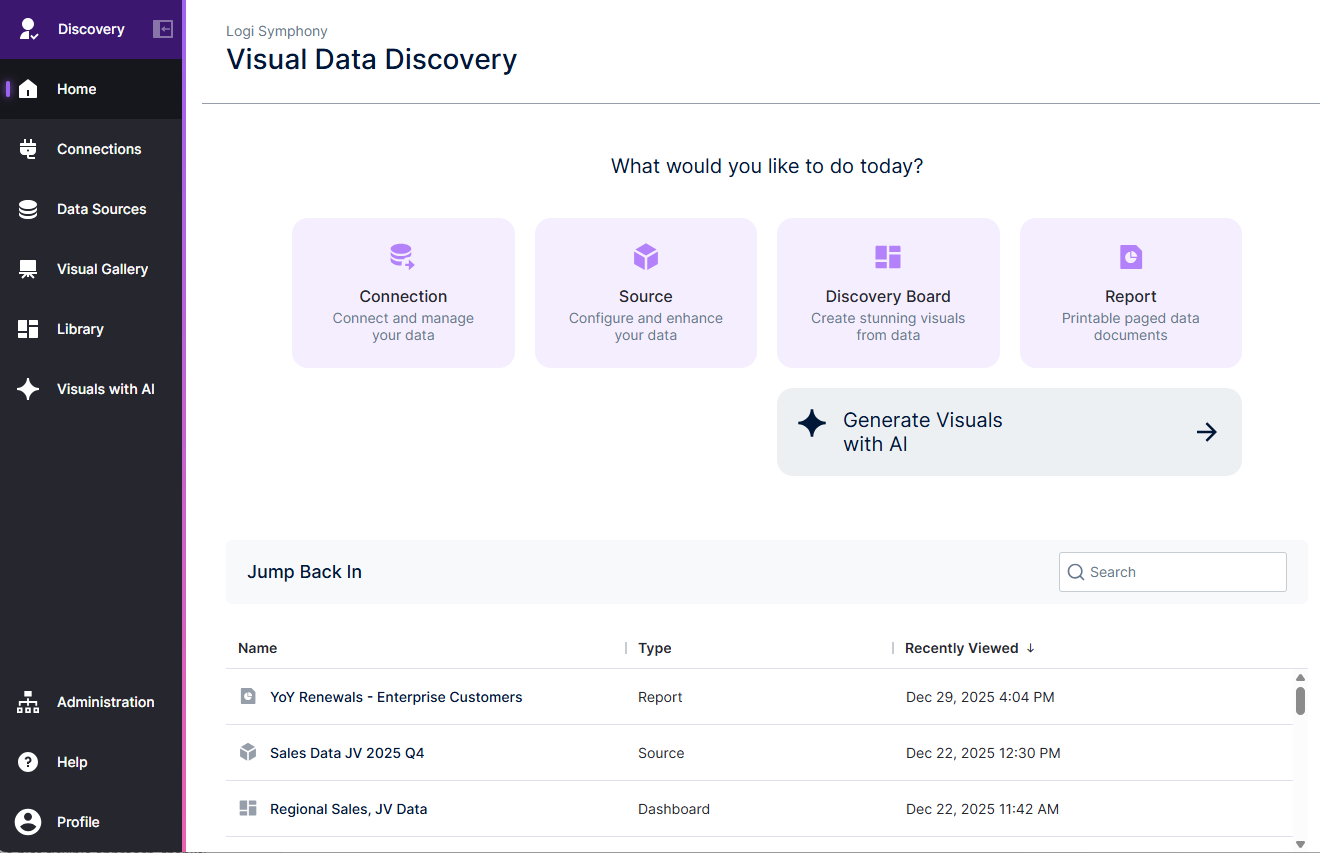Image resolution: width=1320 pixels, height=853 pixels.
Task: Select the cube icon on the Source card
Action: click(x=645, y=256)
